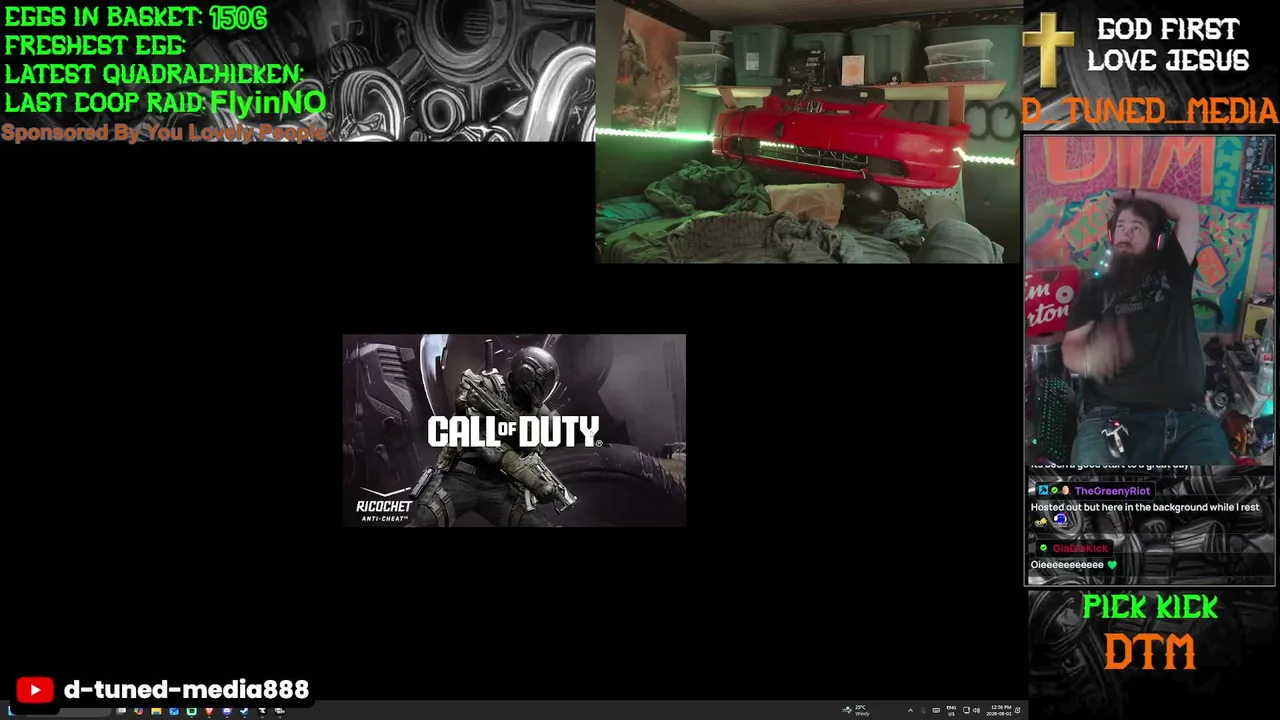Click the GiaDioKicK username in chat
This screenshot has width=1280, height=720.
pyautogui.click(x=1080, y=548)
